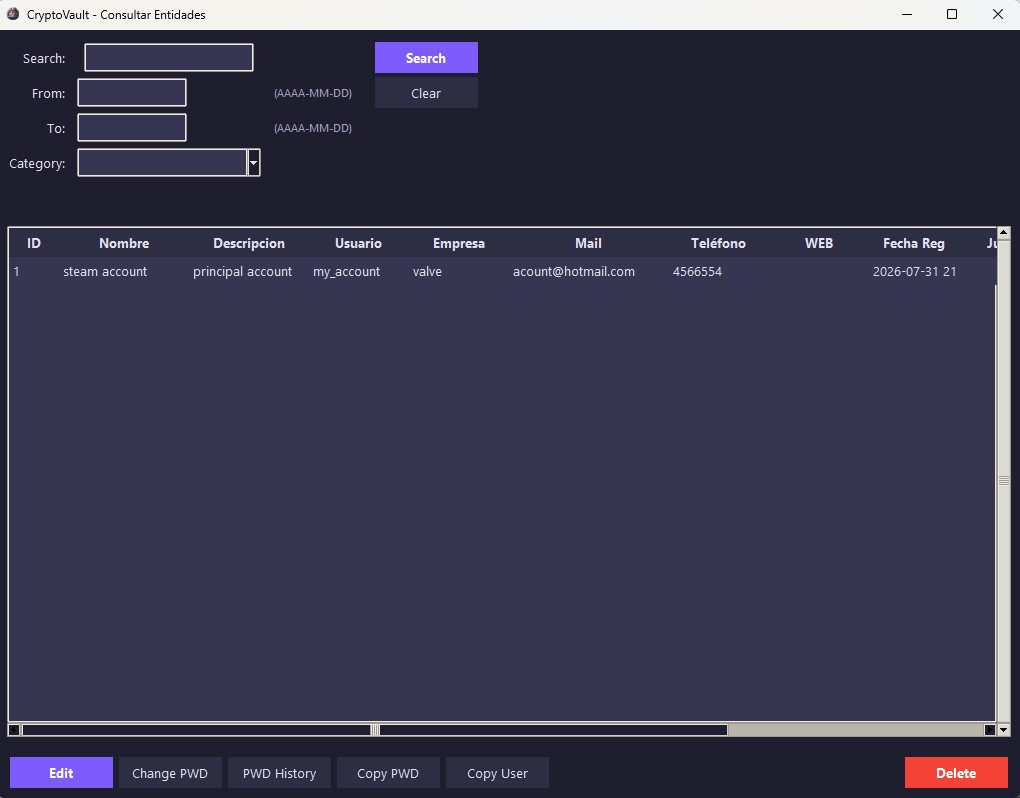Maximize the CryptoVault window
1020x798 pixels.
(x=952, y=14)
